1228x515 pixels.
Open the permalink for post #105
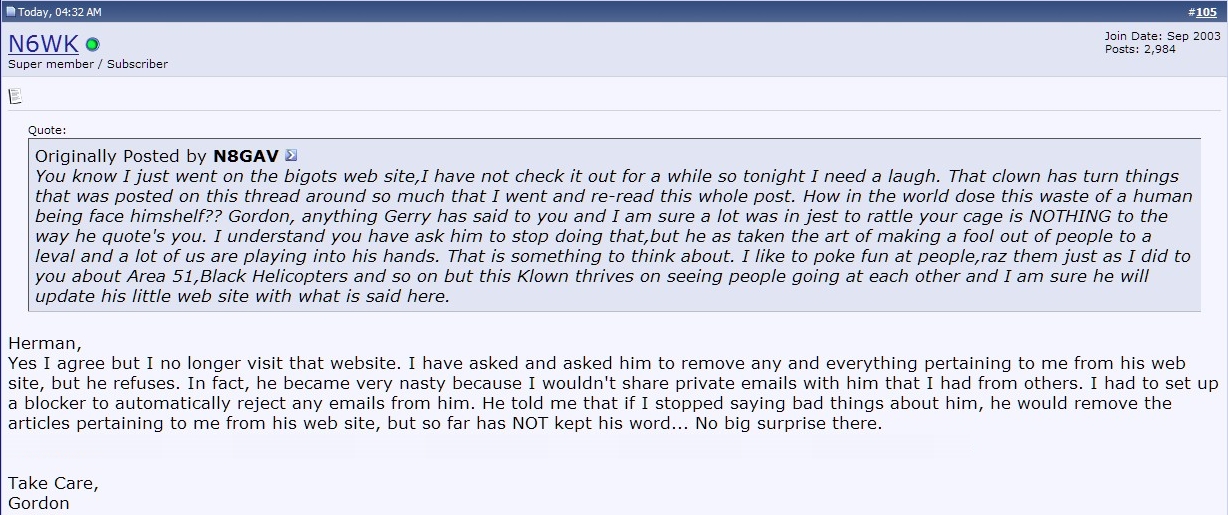1206,12
